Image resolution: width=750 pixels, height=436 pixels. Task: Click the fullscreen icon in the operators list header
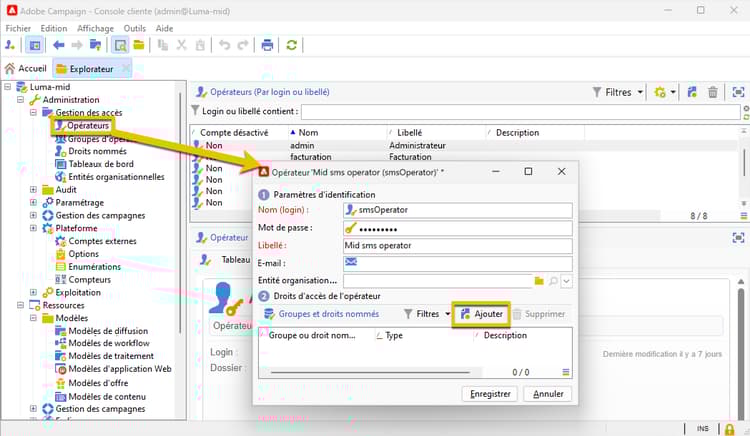coord(738,92)
